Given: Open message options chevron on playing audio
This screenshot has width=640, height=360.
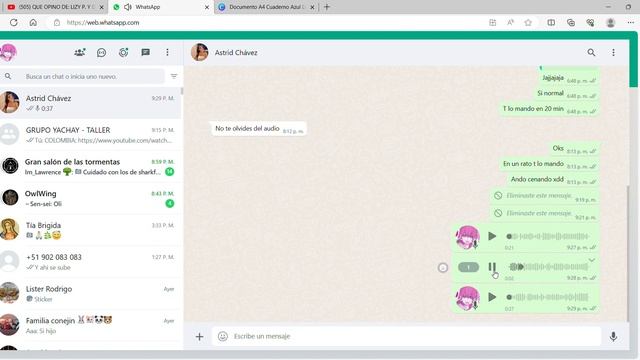Looking at the screenshot, I should tap(591, 260).
